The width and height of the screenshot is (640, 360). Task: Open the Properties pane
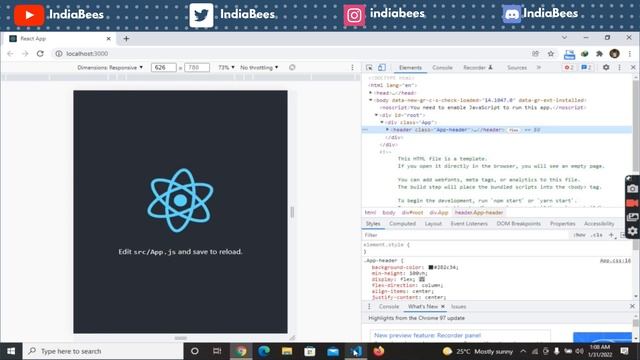point(562,224)
